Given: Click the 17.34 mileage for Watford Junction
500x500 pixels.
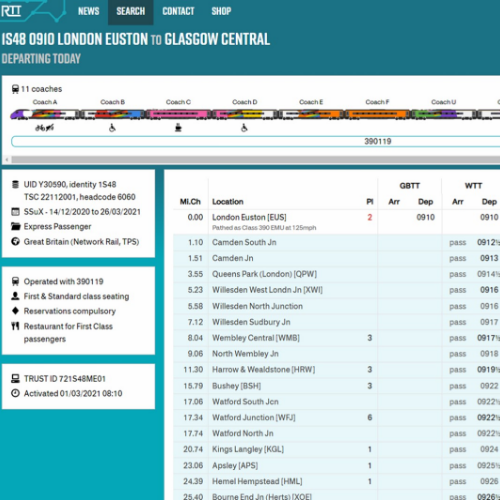Looking at the screenshot, I should coord(193,417).
